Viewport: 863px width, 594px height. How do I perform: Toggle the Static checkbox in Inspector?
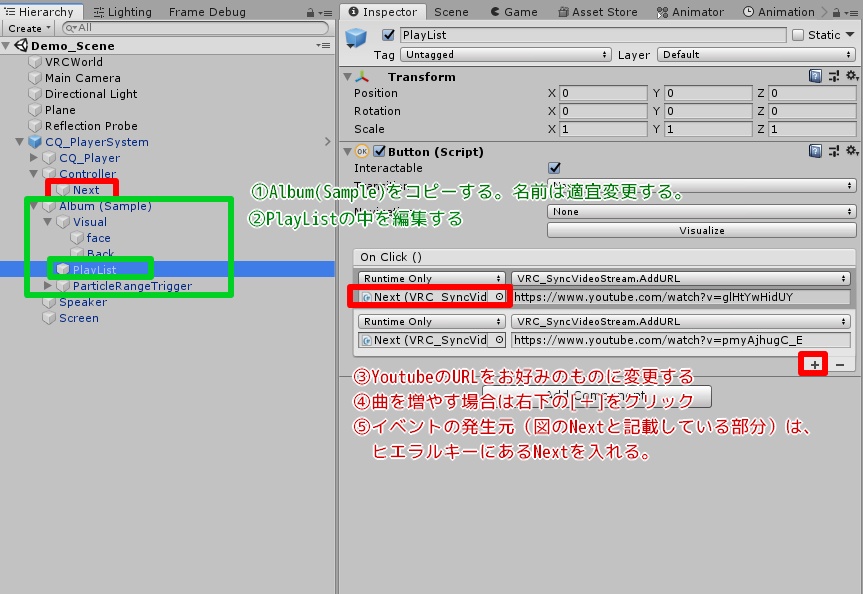800,34
